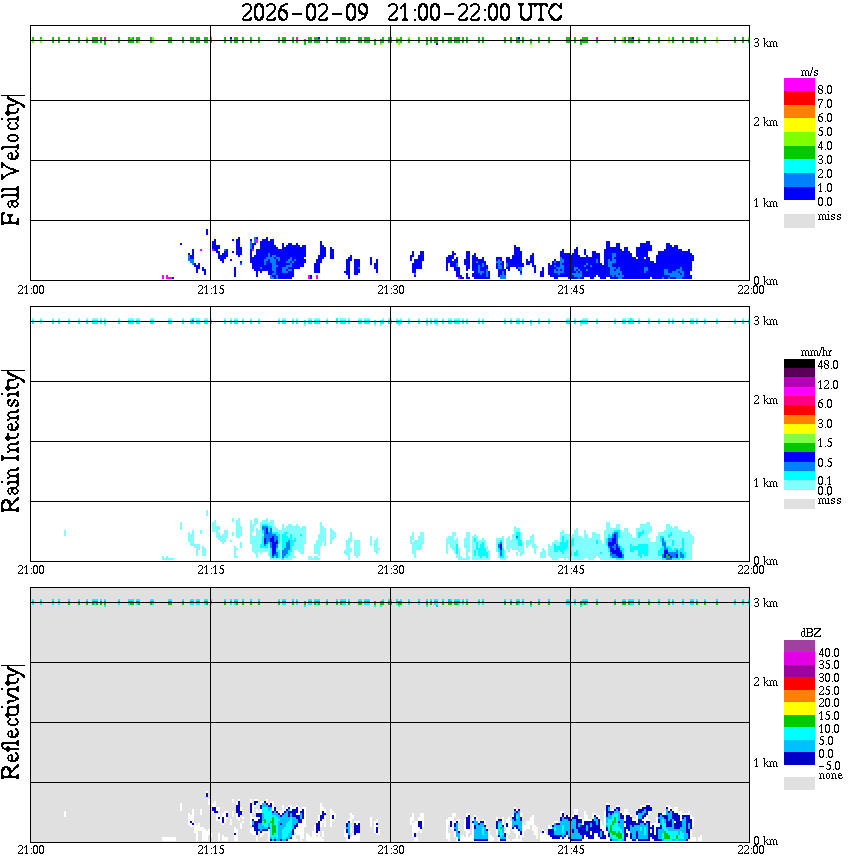Viewport: 850px width, 868px height.
Task: Click the 21:00 tick under the Rain Intensity plot
Action: pyautogui.click(x=31, y=570)
